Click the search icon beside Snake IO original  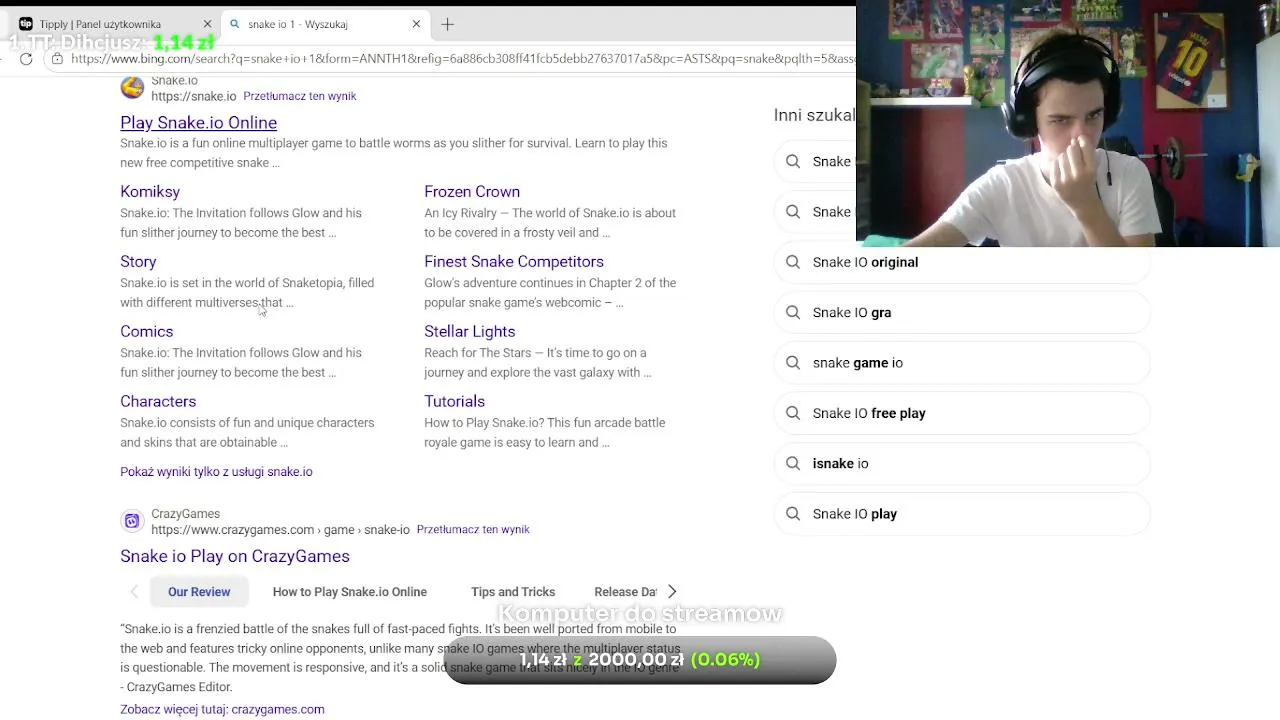coord(793,262)
